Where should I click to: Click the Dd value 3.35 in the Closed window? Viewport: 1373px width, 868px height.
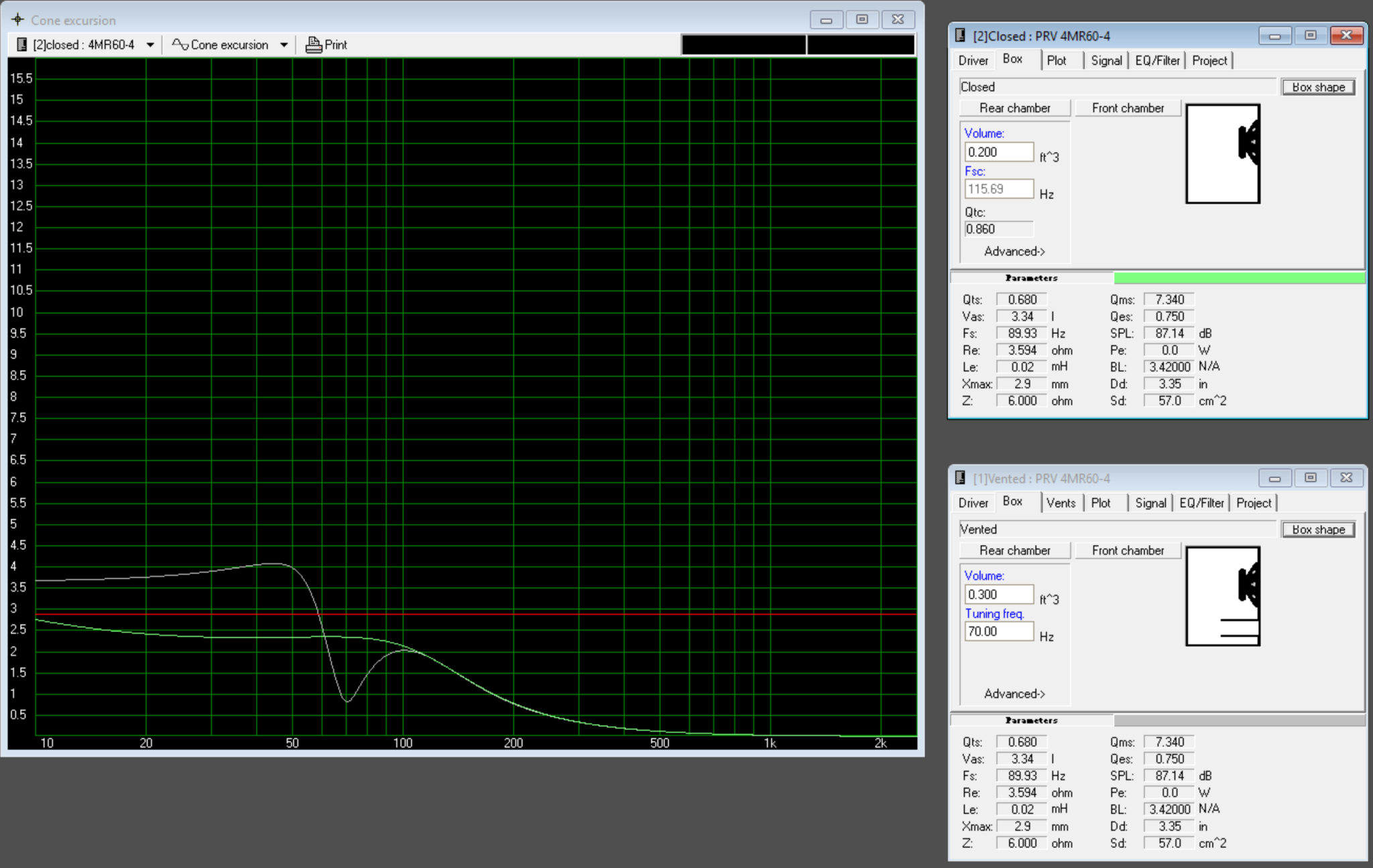coord(1169,384)
